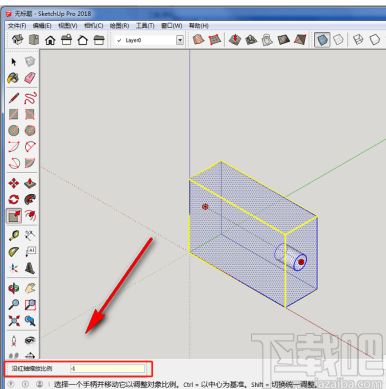Enable Wireframe face style

(358, 40)
